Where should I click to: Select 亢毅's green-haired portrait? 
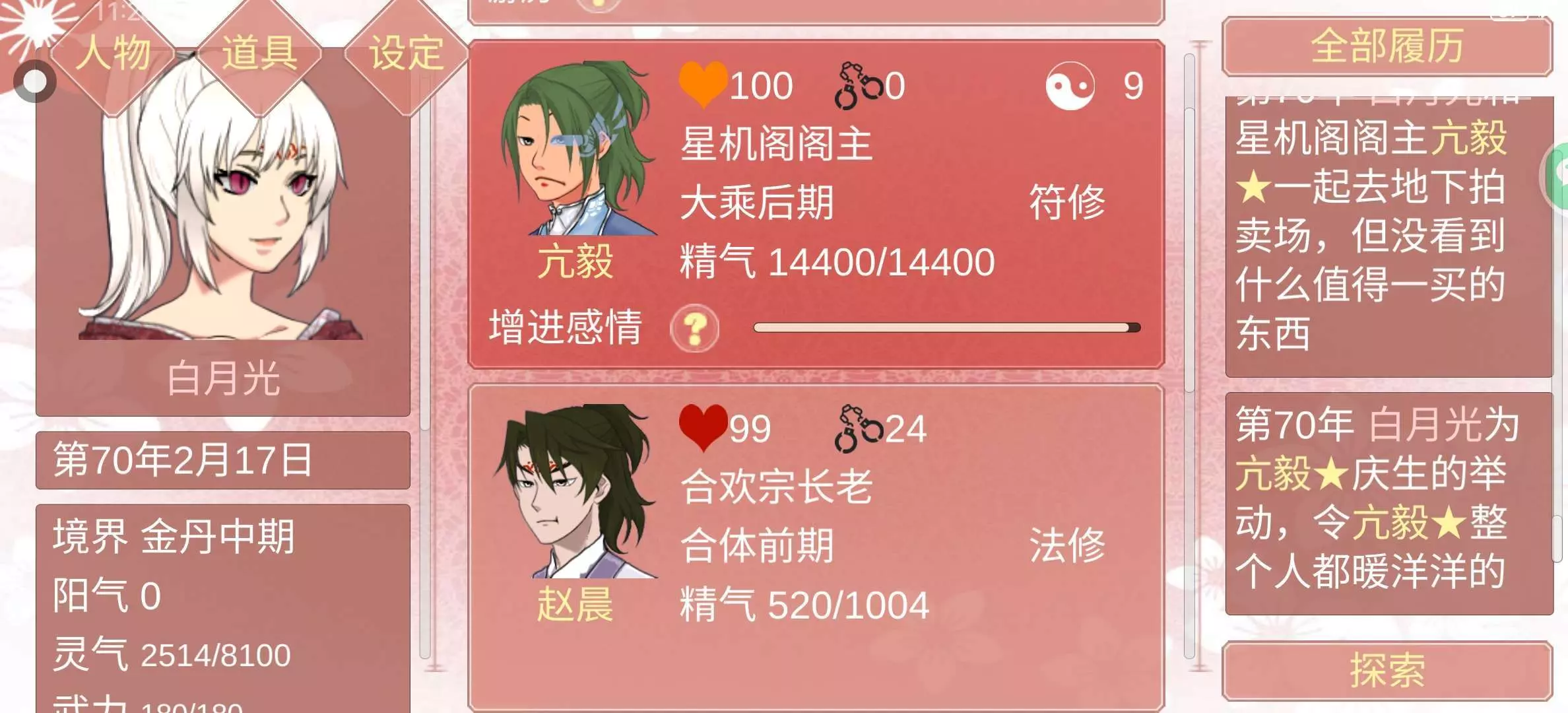click(x=577, y=149)
